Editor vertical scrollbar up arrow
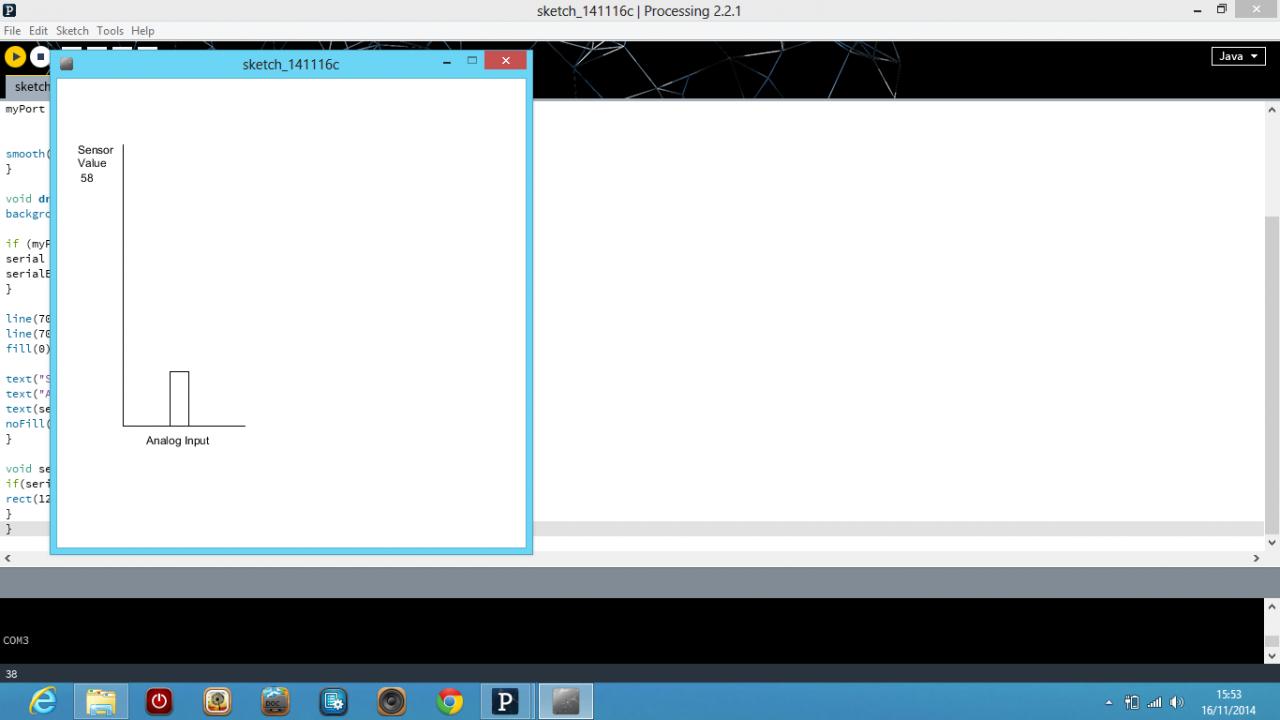 1272,109
